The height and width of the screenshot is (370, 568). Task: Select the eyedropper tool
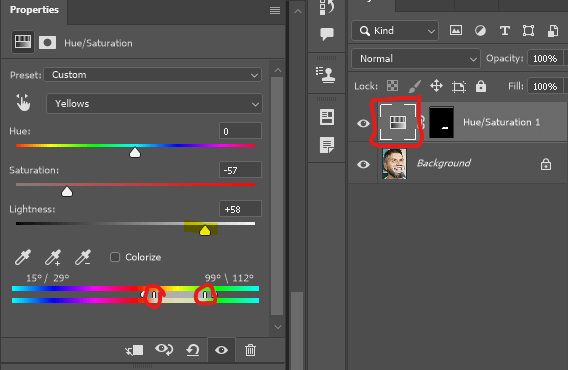[x=23, y=257]
